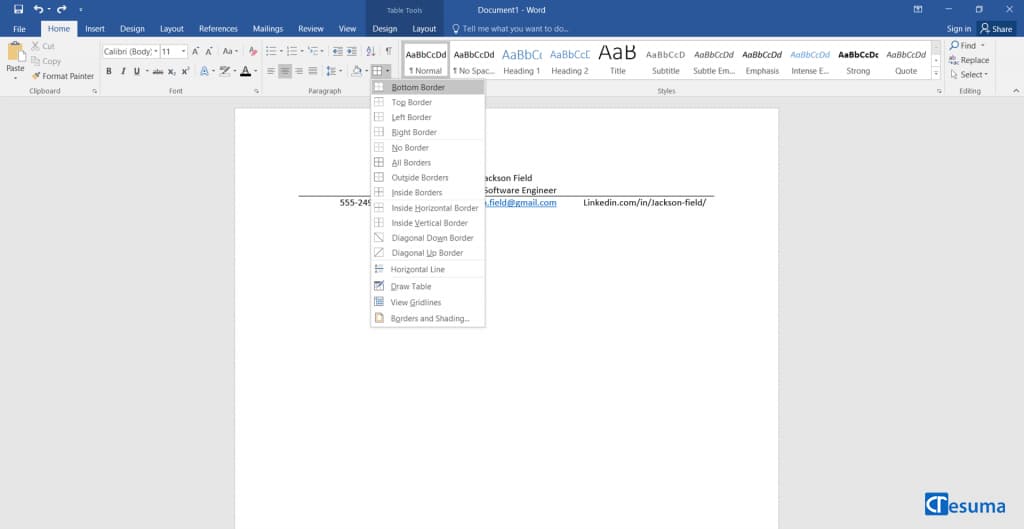This screenshot has width=1024, height=529.
Task: Click Sign in link
Action: coord(959,29)
